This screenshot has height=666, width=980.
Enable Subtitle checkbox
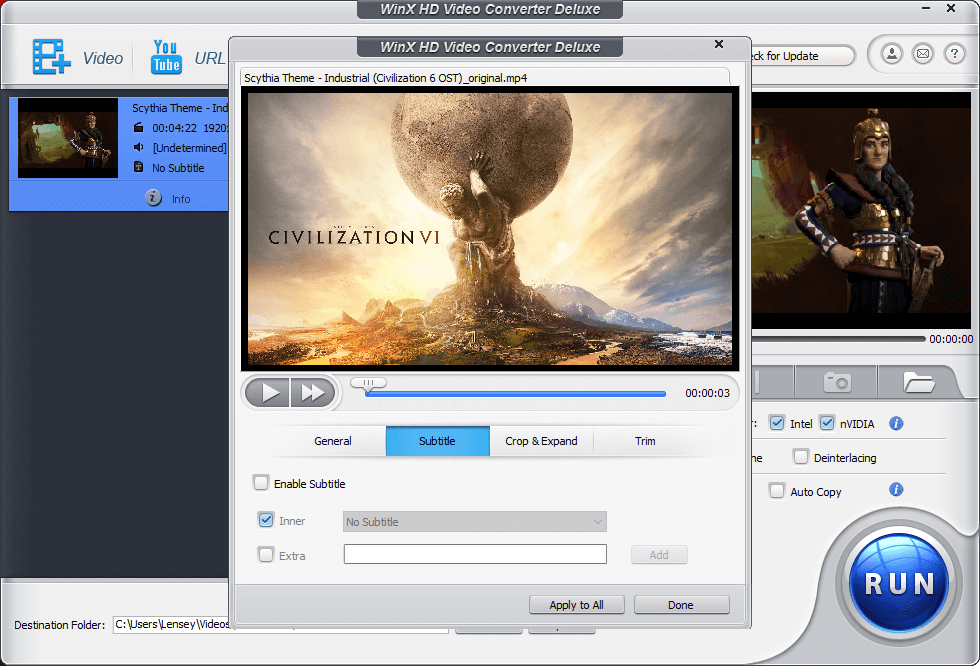pos(261,482)
